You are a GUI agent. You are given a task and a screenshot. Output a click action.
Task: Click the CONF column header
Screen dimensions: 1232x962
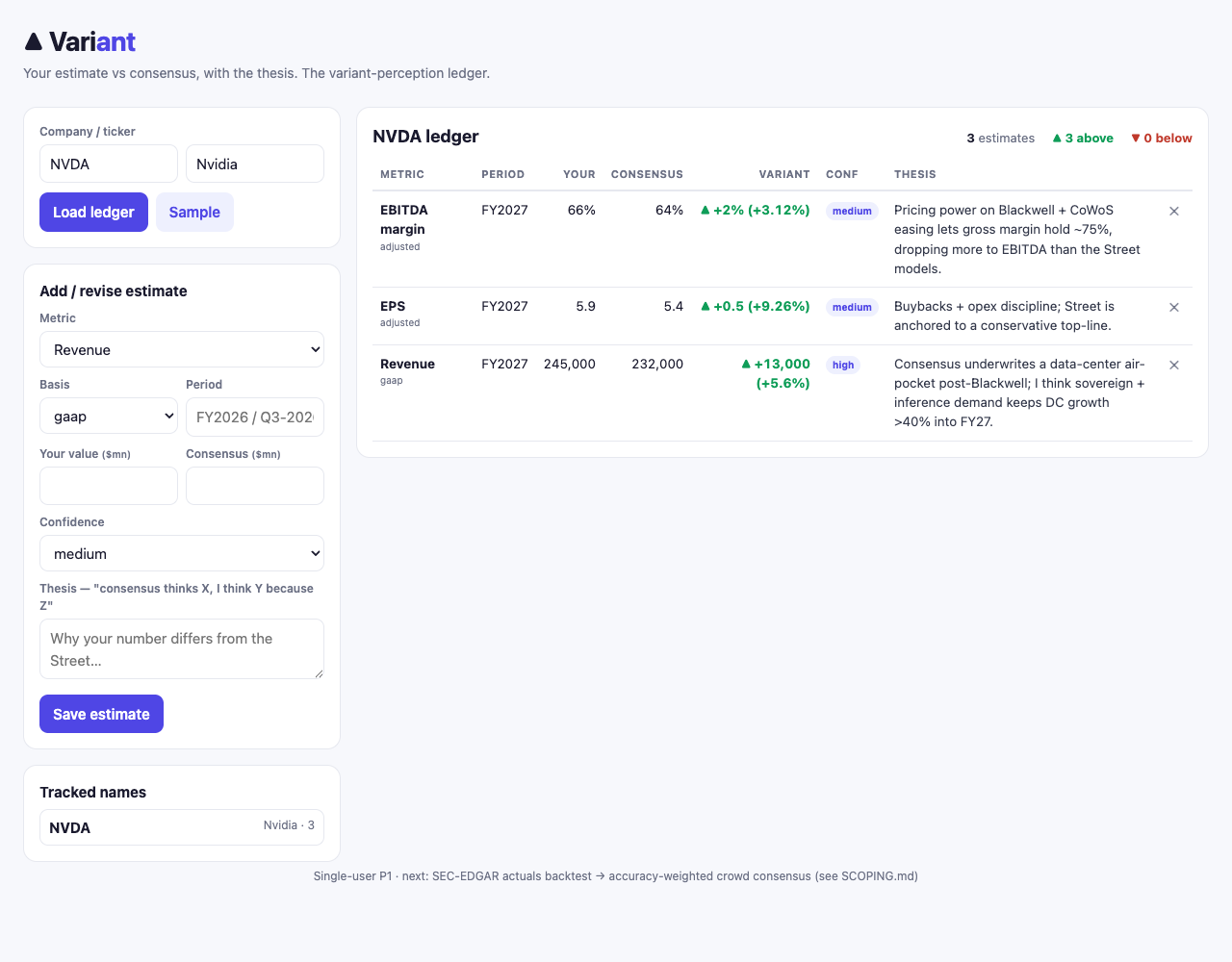[x=842, y=174]
